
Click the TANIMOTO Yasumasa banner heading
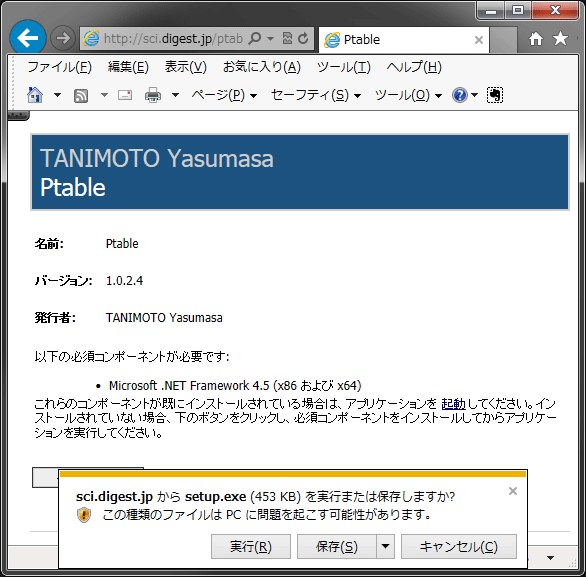[x=157, y=158]
